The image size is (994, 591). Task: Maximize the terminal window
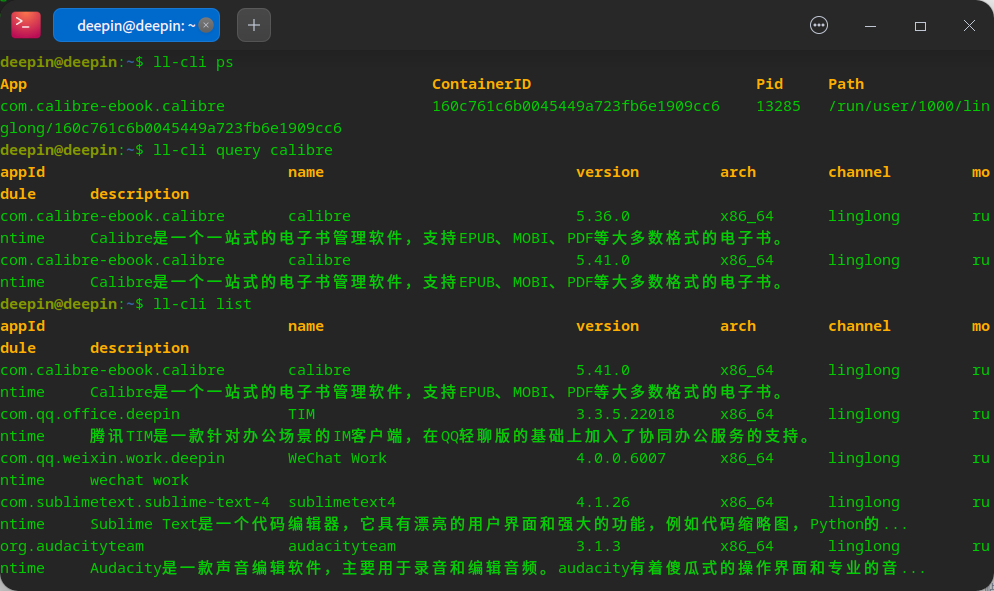click(919, 25)
